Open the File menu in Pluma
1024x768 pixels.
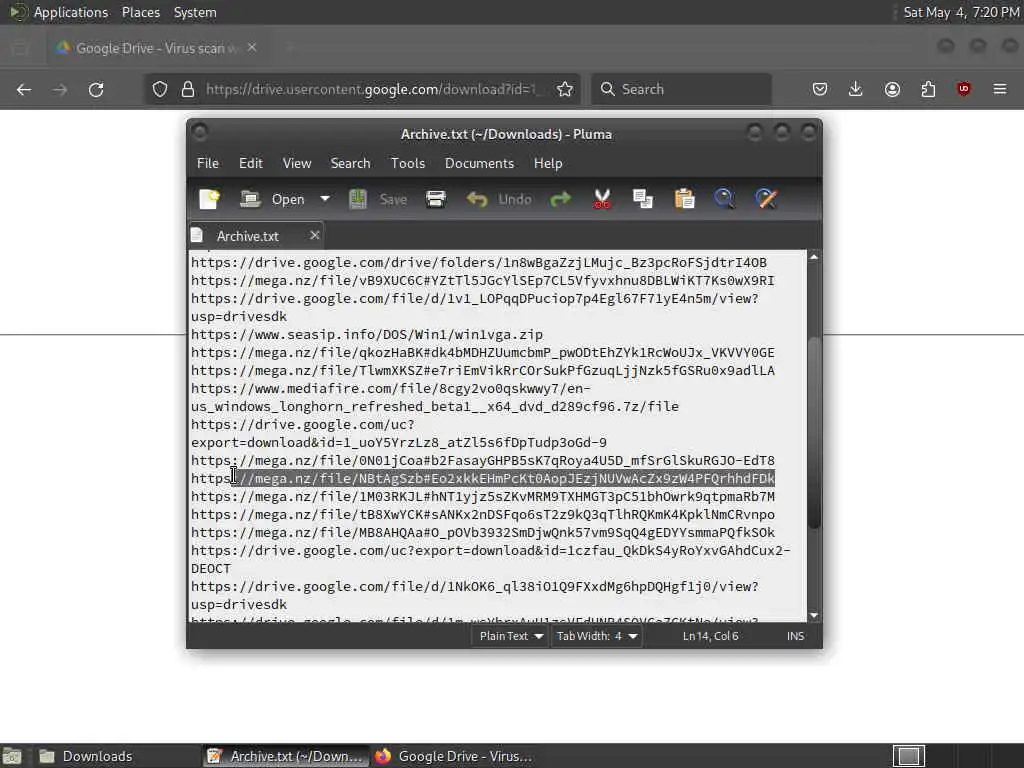point(208,163)
